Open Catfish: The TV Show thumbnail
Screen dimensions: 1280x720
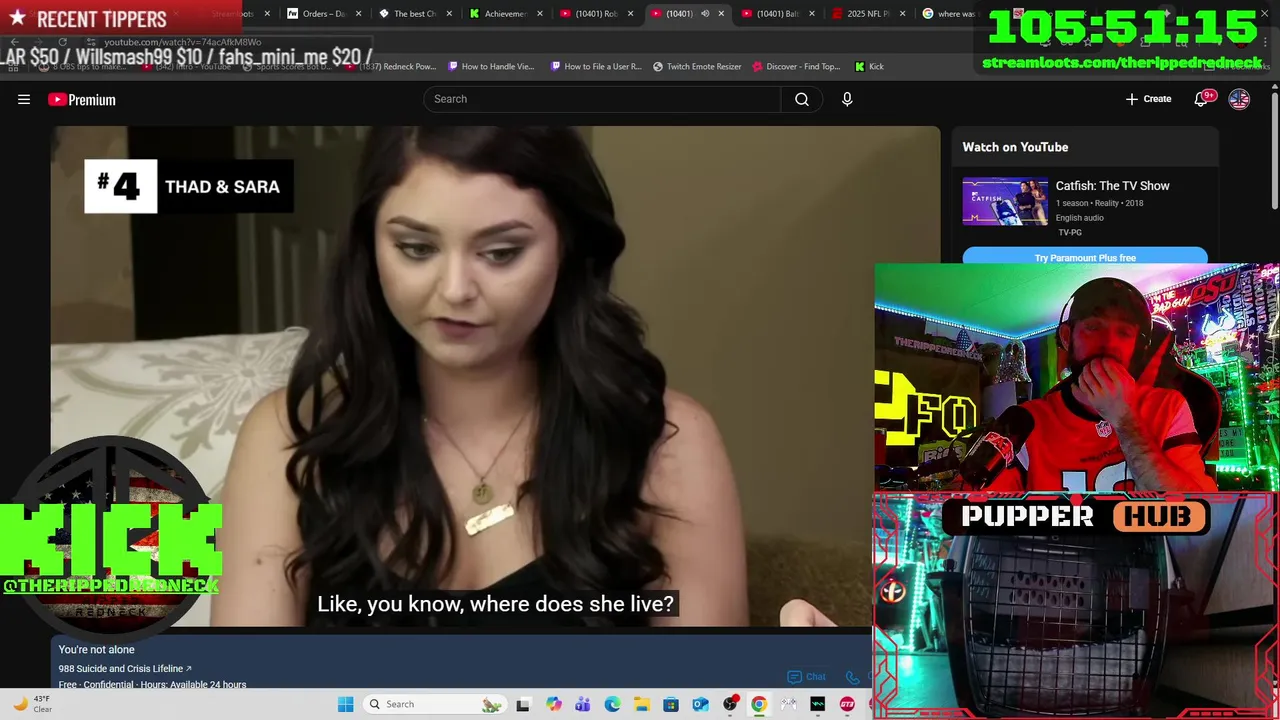1005,202
